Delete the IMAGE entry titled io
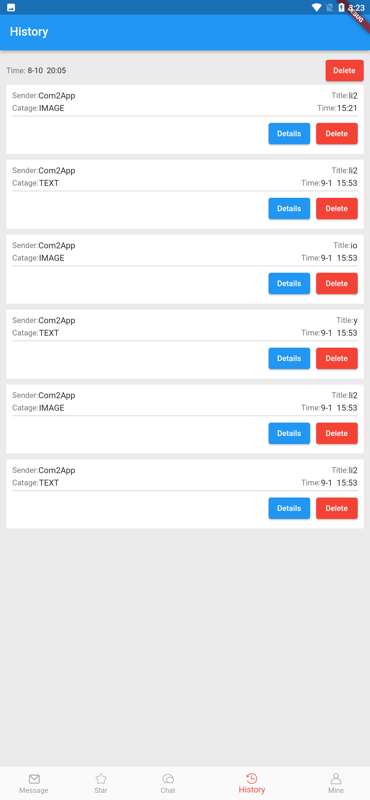Viewport: 370px width, 800px height. tap(336, 284)
